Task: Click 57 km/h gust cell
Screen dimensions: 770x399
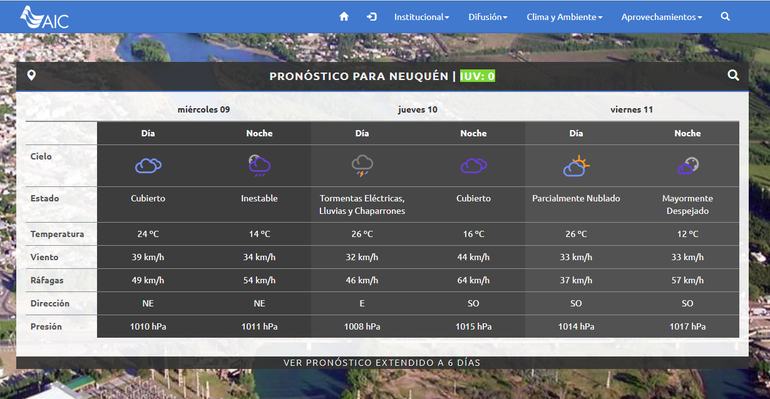Action: click(x=688, y=280)
